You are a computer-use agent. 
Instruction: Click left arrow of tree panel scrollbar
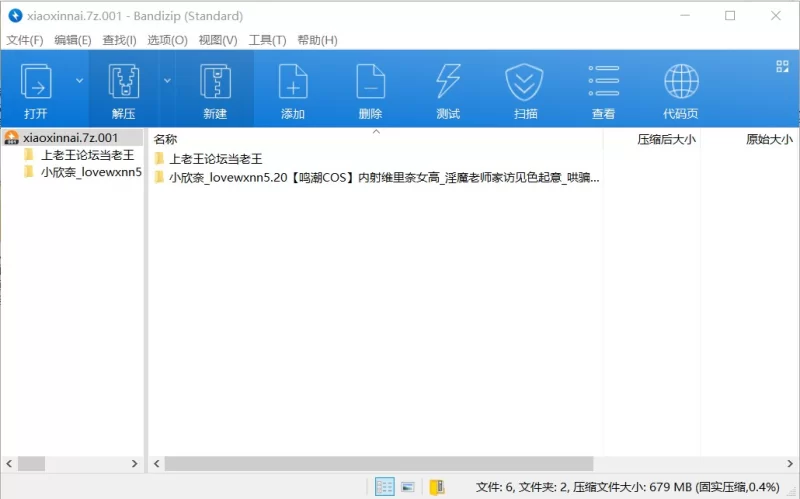tap(9, 464)
